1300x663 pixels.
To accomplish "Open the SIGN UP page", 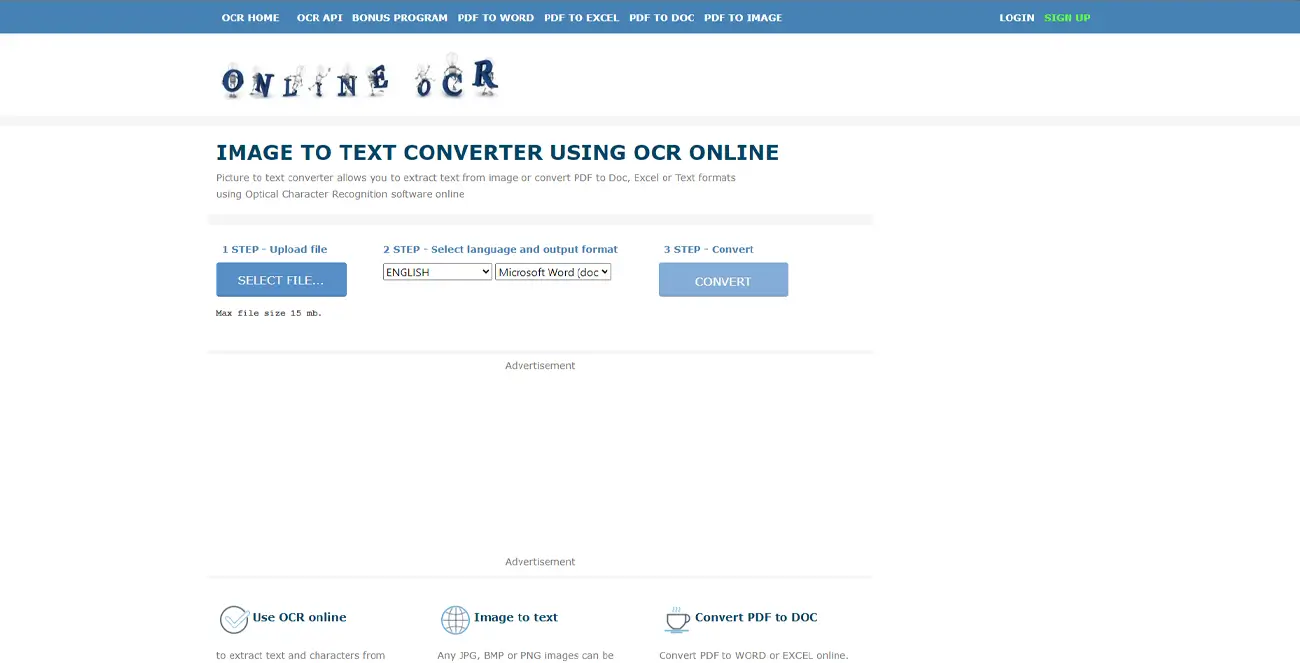I will [x=1067, y=17].
